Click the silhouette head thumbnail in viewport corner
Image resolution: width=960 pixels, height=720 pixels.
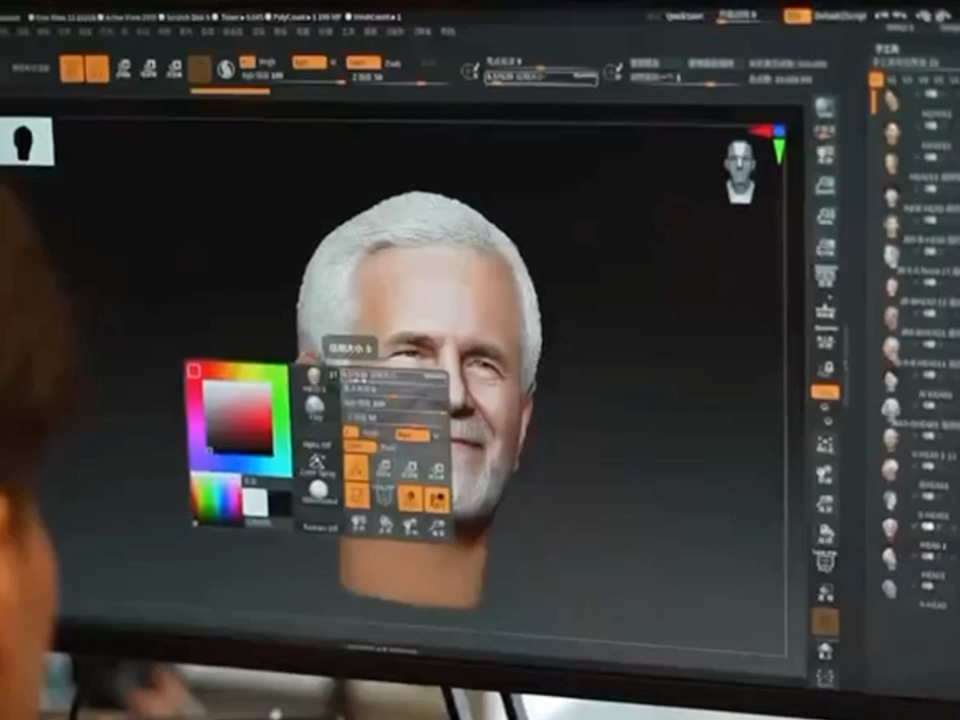[24, 141]
